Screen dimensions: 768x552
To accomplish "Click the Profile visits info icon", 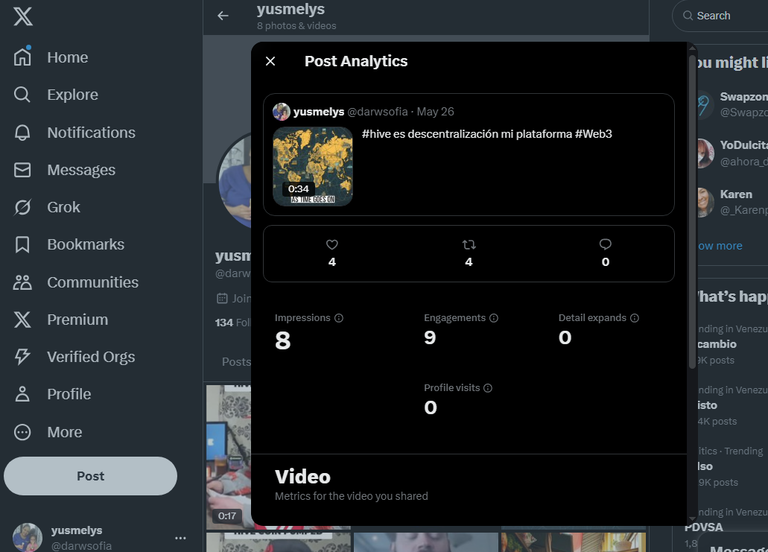I will pos(488,388).
